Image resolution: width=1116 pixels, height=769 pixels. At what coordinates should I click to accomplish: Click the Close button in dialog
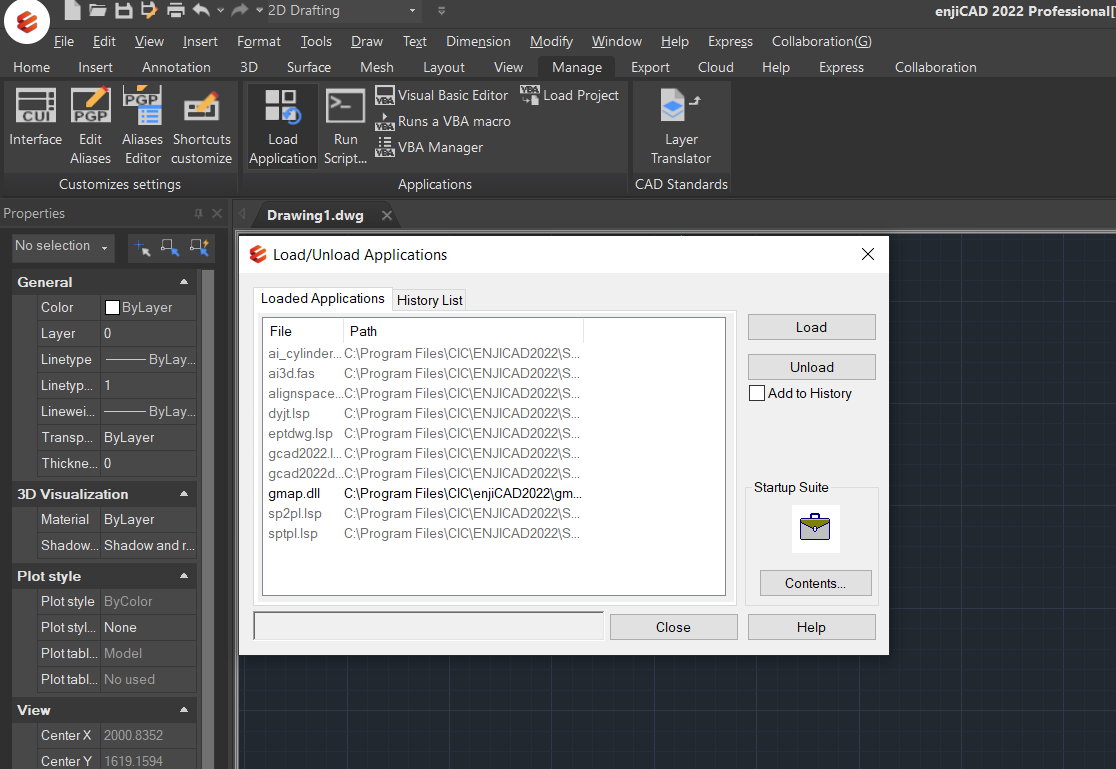pyautogui.click(x=673, y=627)
